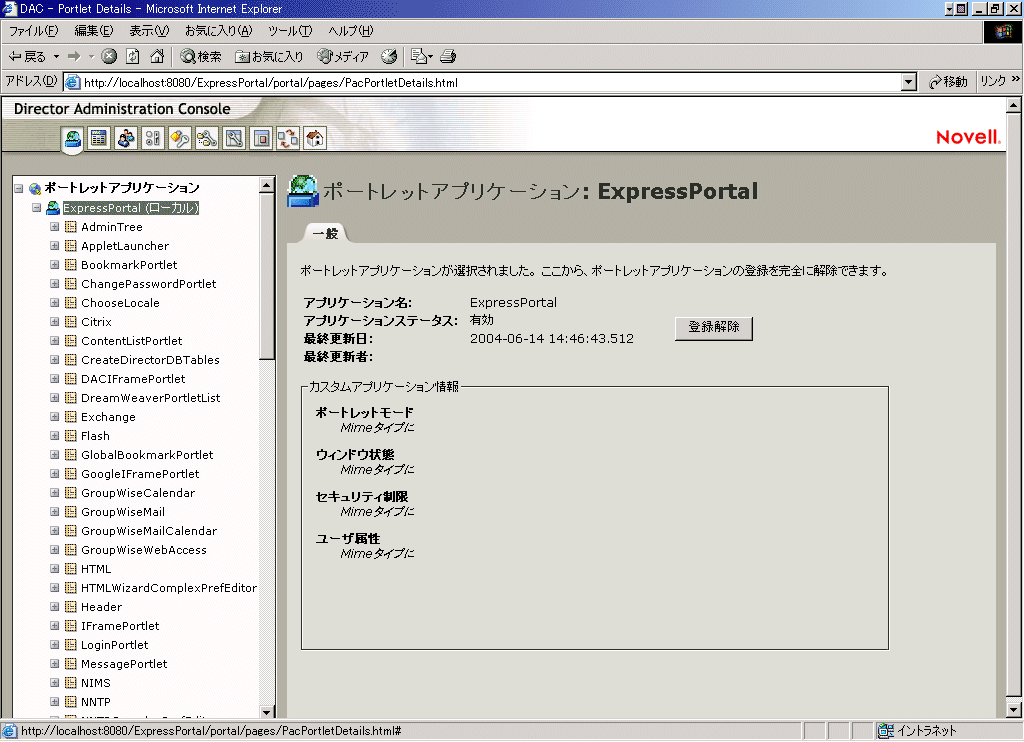Open the ヘルプ(H) menu

coord(351,31)
